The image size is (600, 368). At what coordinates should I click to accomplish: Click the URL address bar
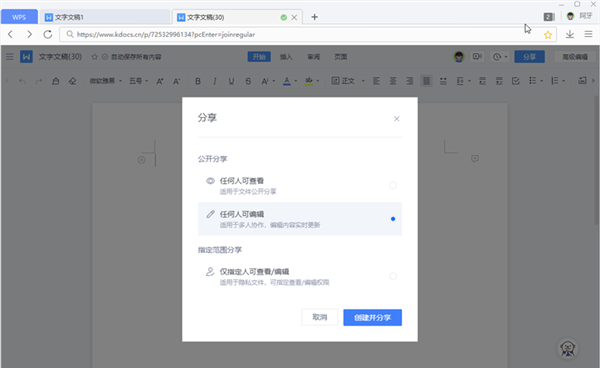[x=308, y=34]
